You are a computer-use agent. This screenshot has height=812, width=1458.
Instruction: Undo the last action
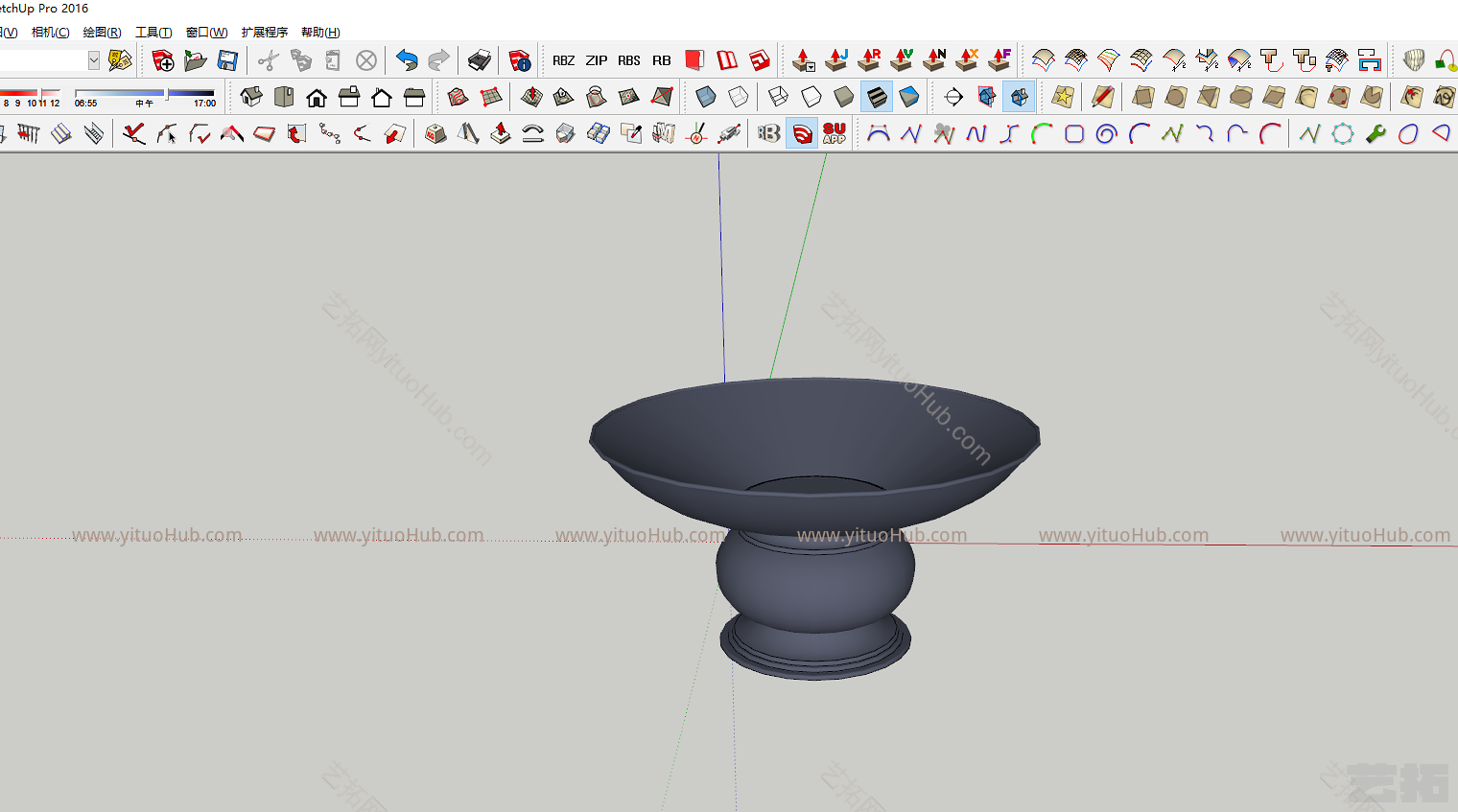(407, 60)
